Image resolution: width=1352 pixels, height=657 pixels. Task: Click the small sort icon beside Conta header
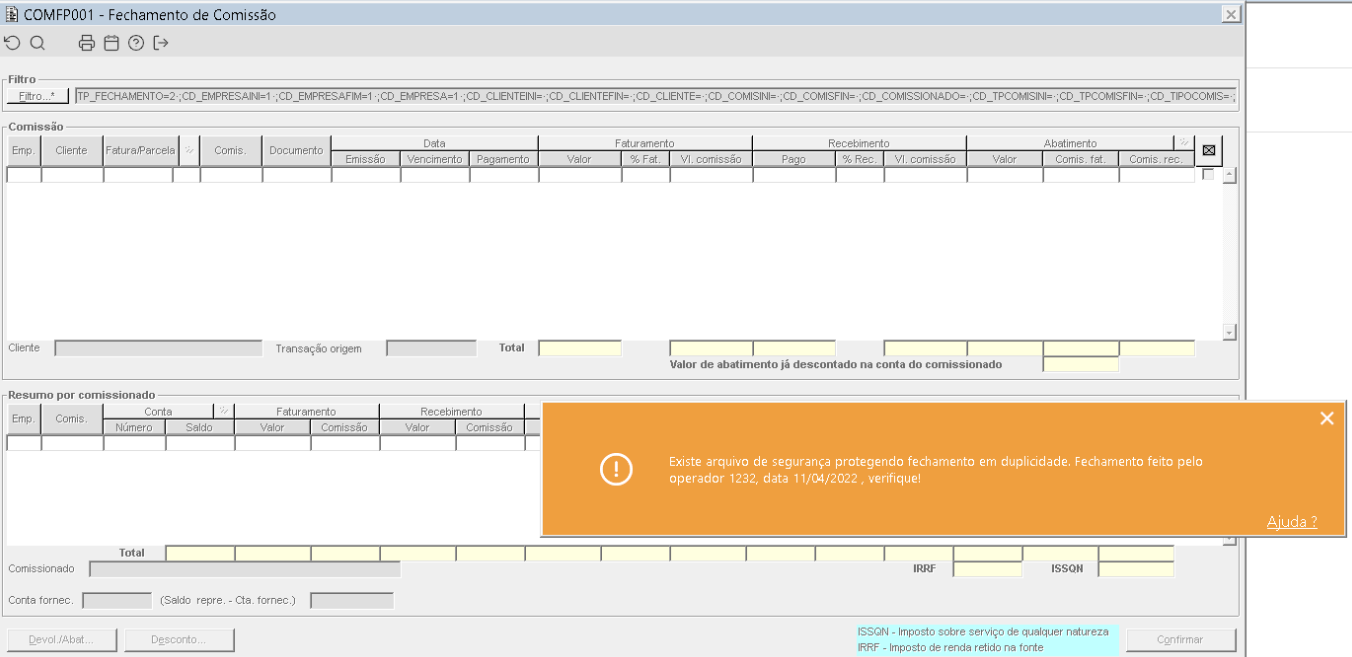[224, 411]
